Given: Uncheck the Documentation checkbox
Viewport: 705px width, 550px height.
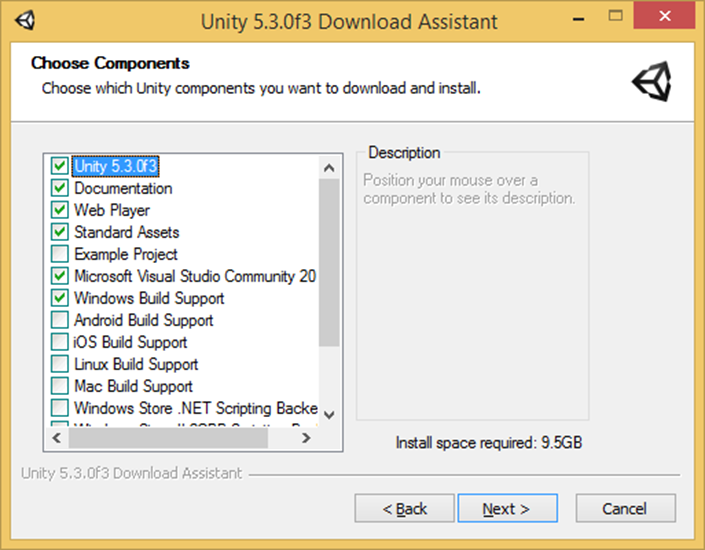Looking at the screenshot, I should (59, 188).
